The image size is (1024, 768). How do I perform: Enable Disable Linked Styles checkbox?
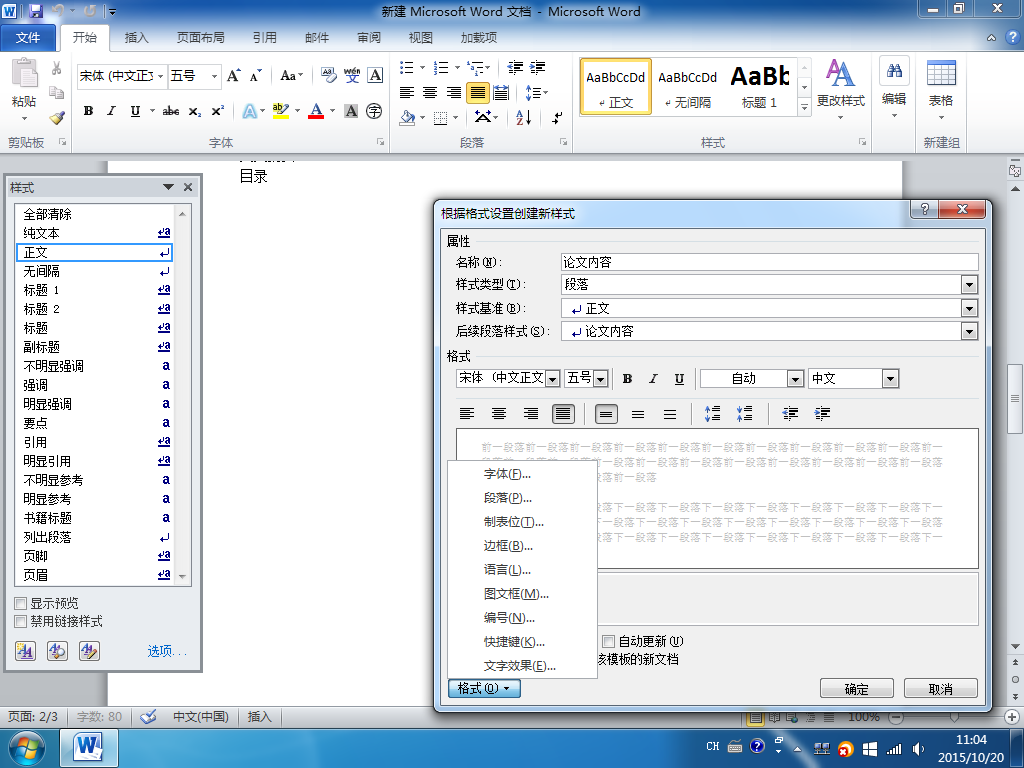[20, 621]
